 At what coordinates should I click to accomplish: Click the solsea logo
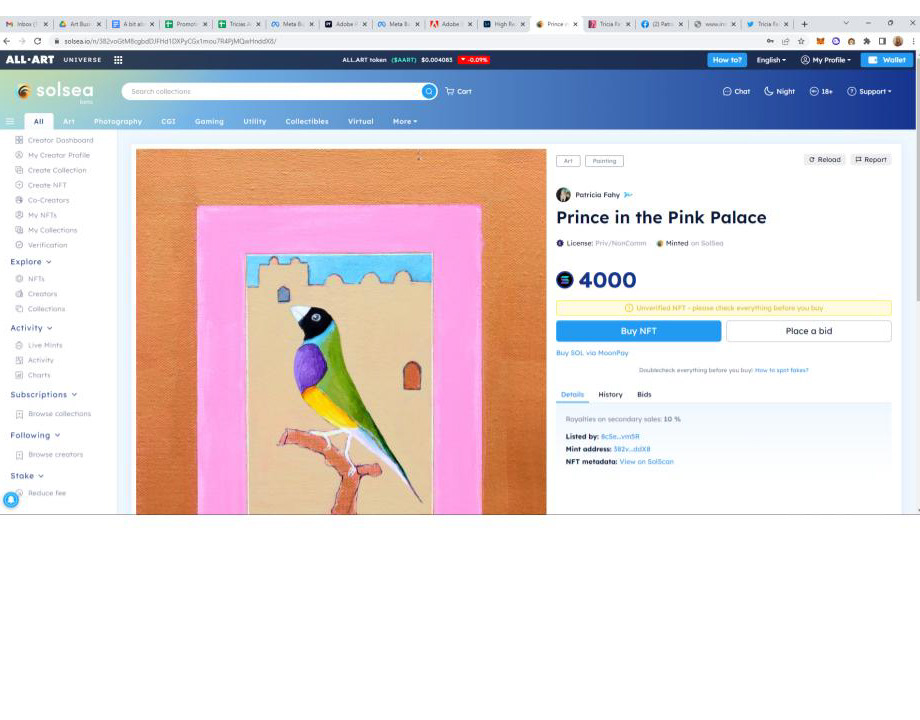pyautogui.click(x=55, y=92)
